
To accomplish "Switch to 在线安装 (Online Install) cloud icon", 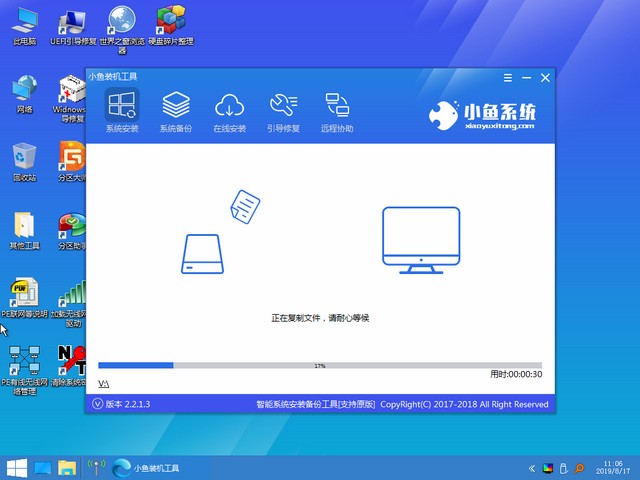I will click(229, 108).
